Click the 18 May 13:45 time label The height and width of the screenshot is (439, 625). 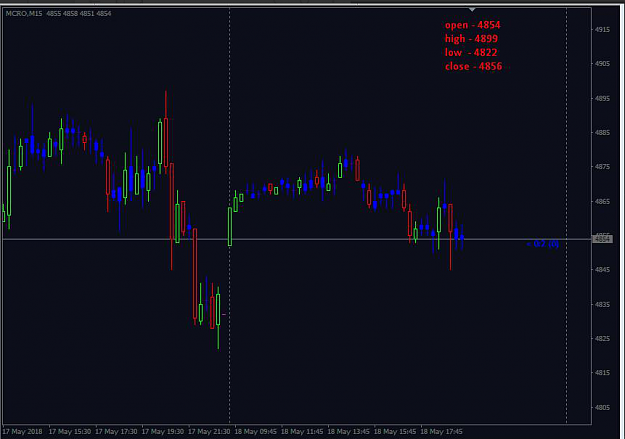click(x=349, y=431)
